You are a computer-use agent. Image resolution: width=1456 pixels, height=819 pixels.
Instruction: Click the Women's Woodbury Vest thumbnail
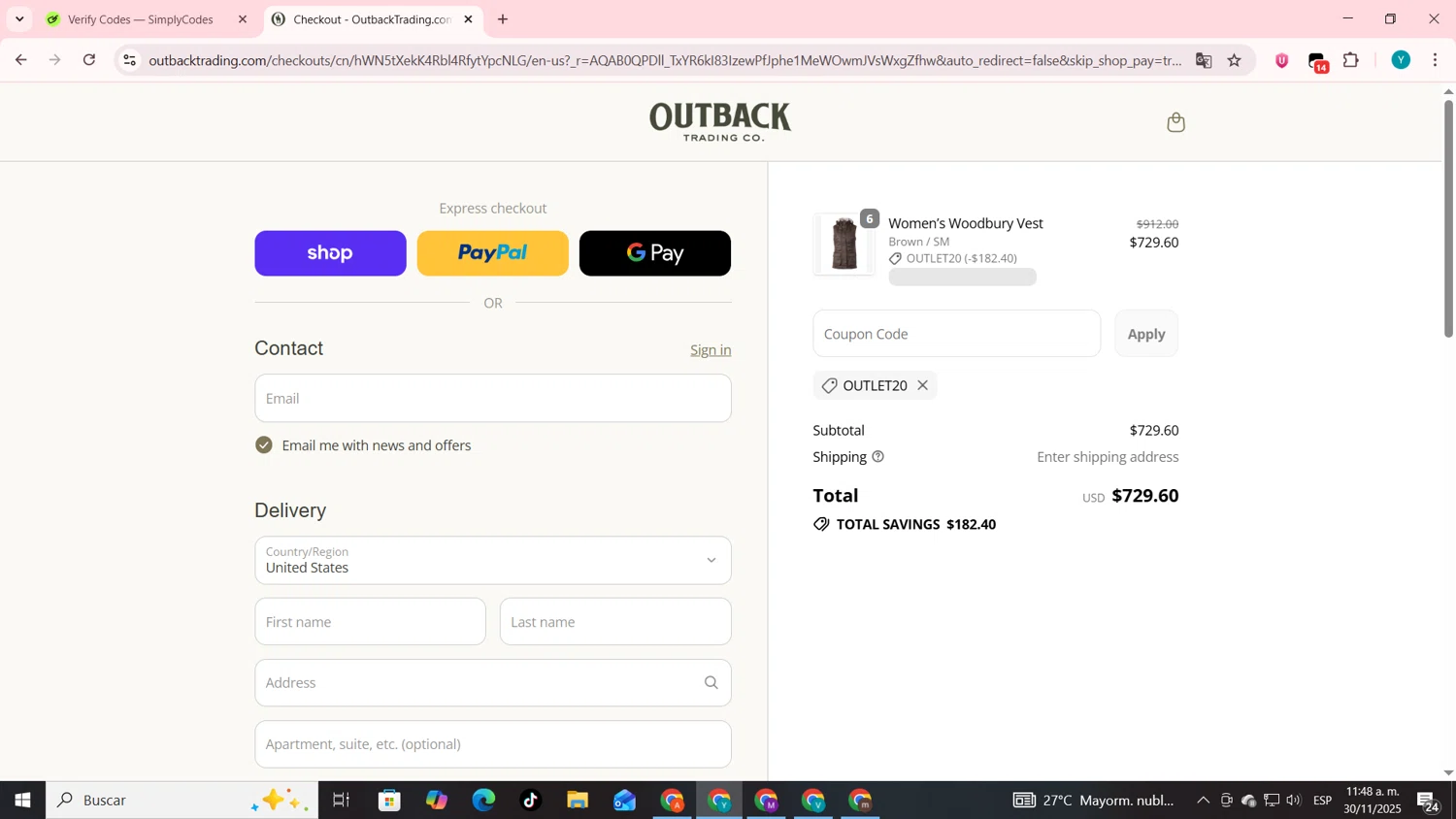(x=844, y=244)
